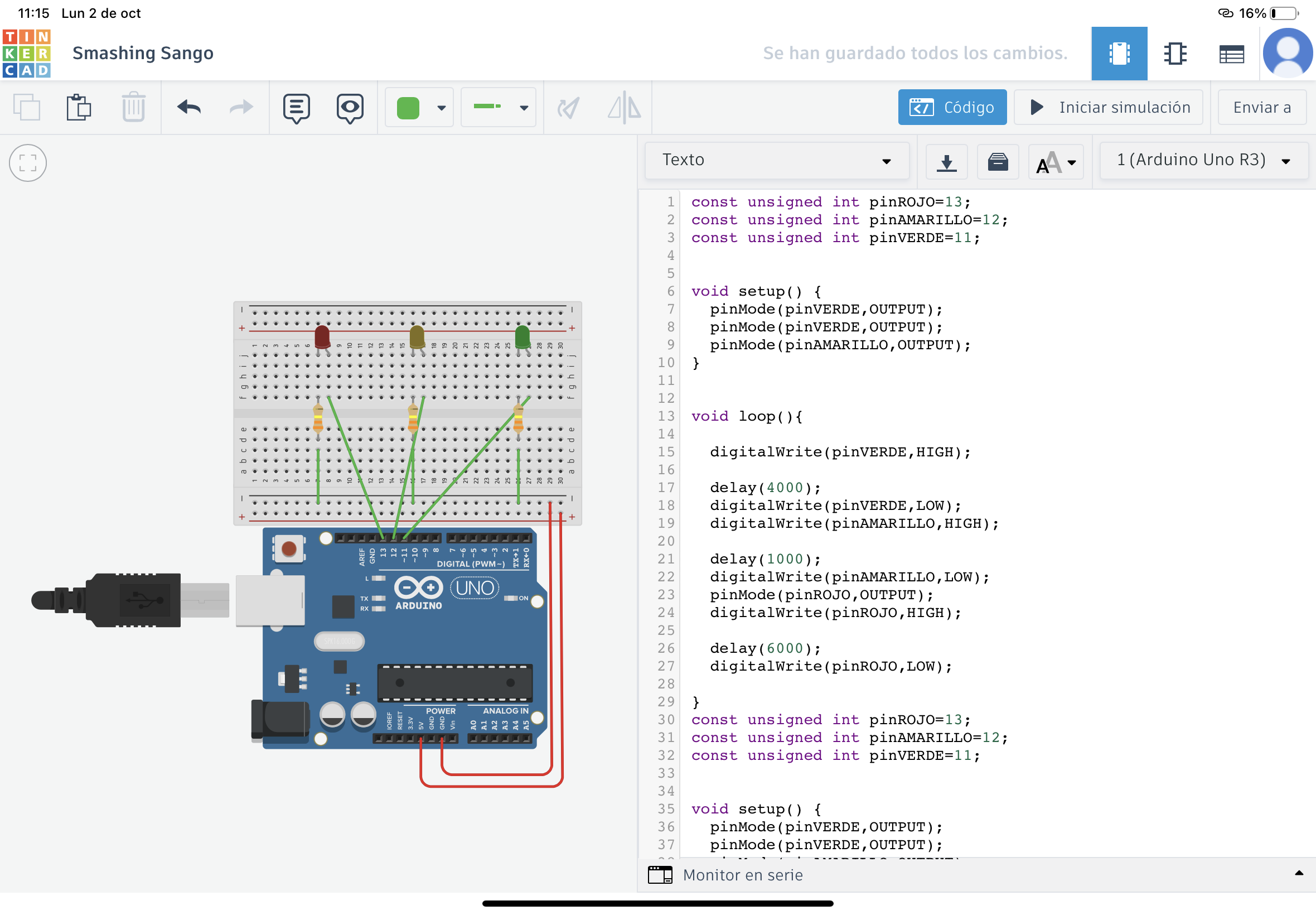Image resolution: width=1316 pixels, height=915 pixels.
Task: Open the libraries box icon
Action: pos(998,162)
